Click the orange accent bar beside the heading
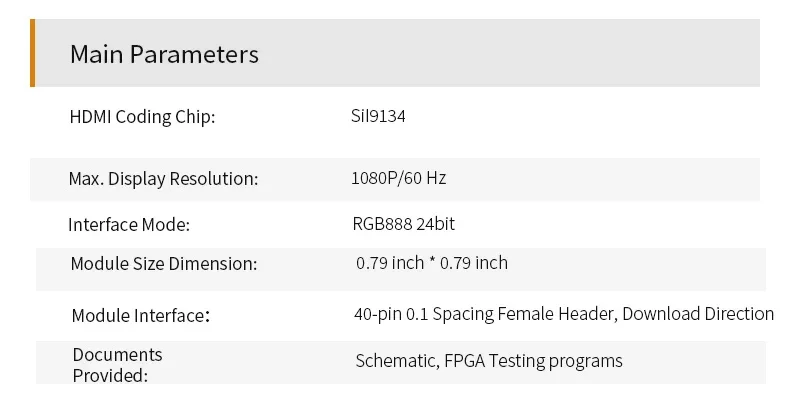The image size is (790, 408). (x=33, y=53)
